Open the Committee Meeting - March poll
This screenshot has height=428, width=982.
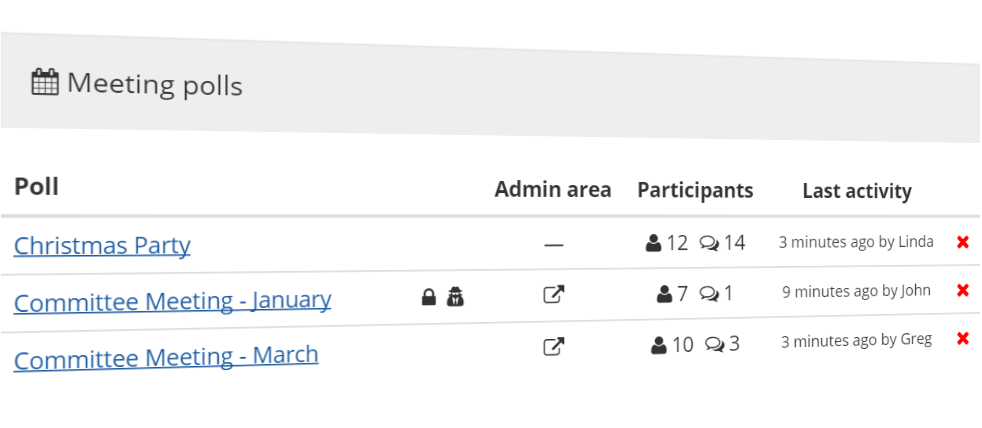(166, 357)
